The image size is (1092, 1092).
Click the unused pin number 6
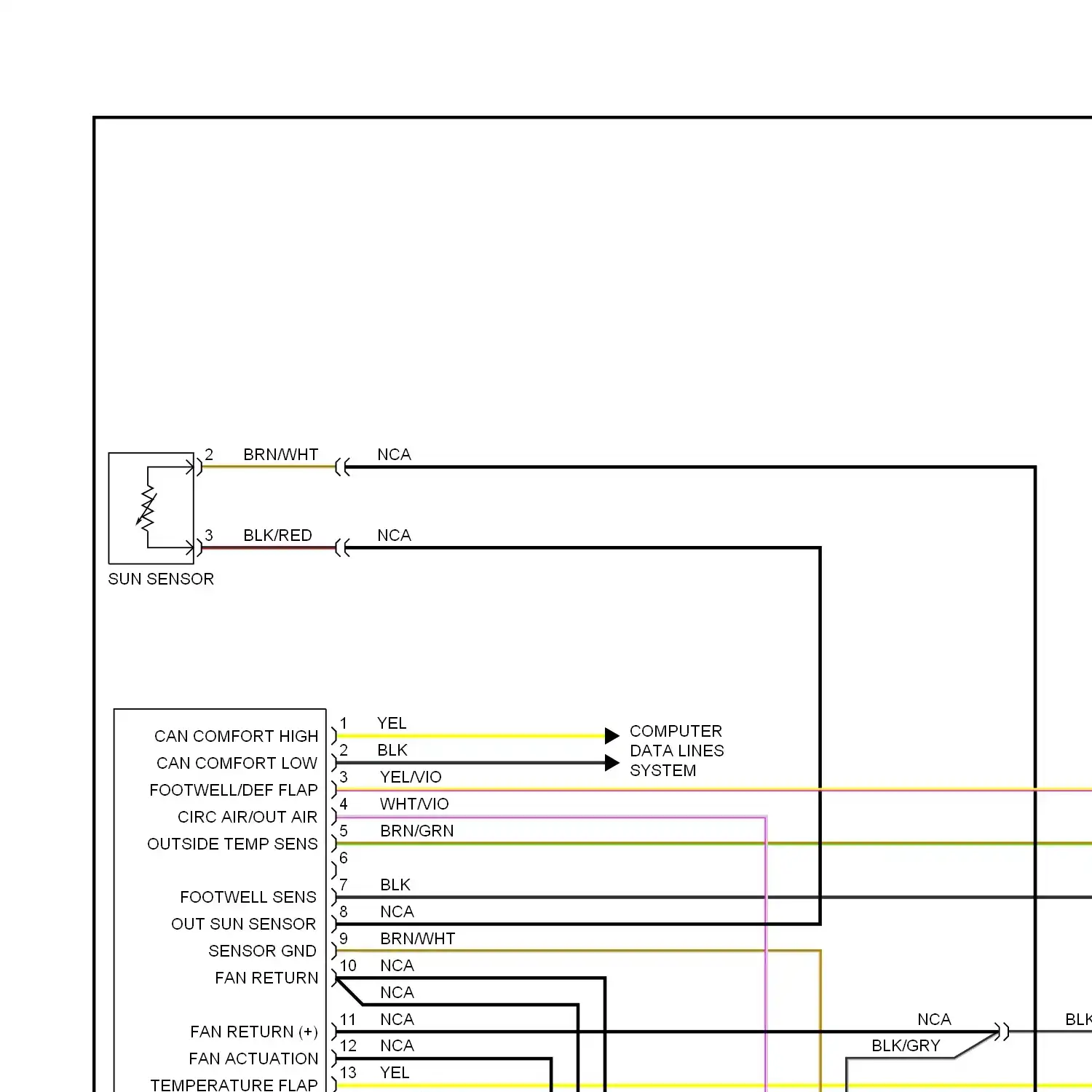[344, 858]
